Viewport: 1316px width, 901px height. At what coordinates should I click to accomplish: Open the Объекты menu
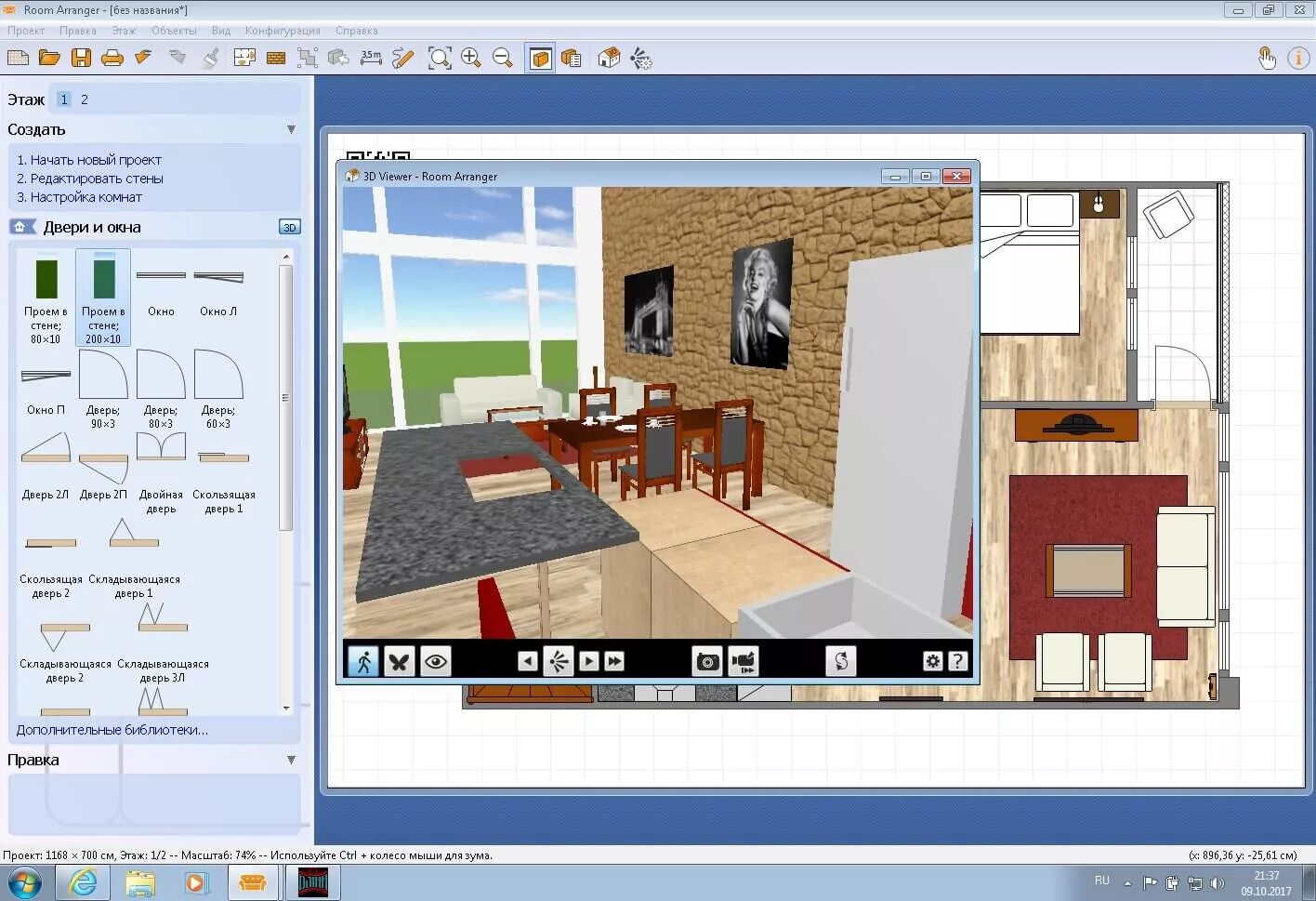174,31
